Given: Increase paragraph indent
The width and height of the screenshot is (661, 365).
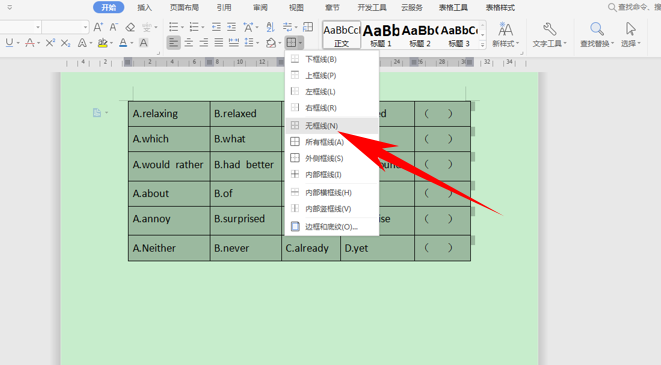Looking at the screenshot, I should [x=231, y=27].
